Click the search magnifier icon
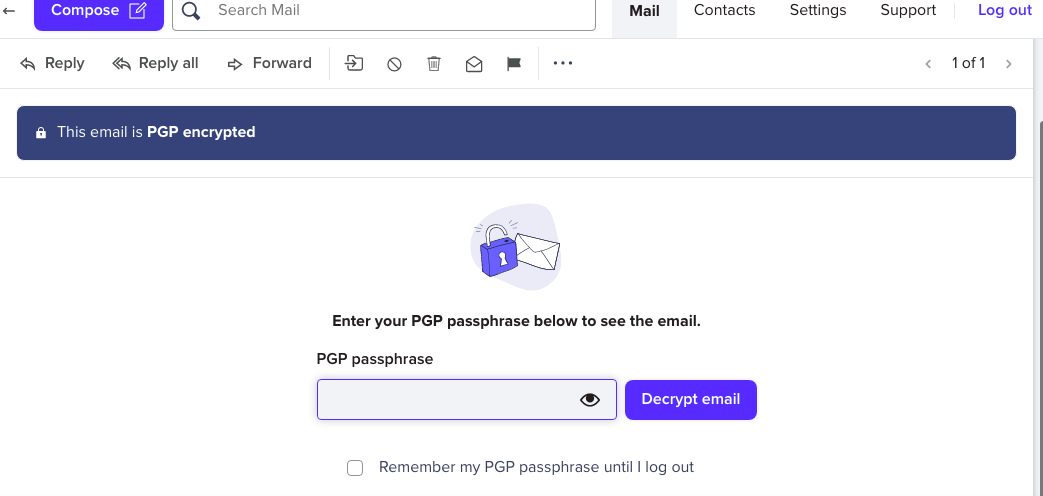 (x=192, y=11)
